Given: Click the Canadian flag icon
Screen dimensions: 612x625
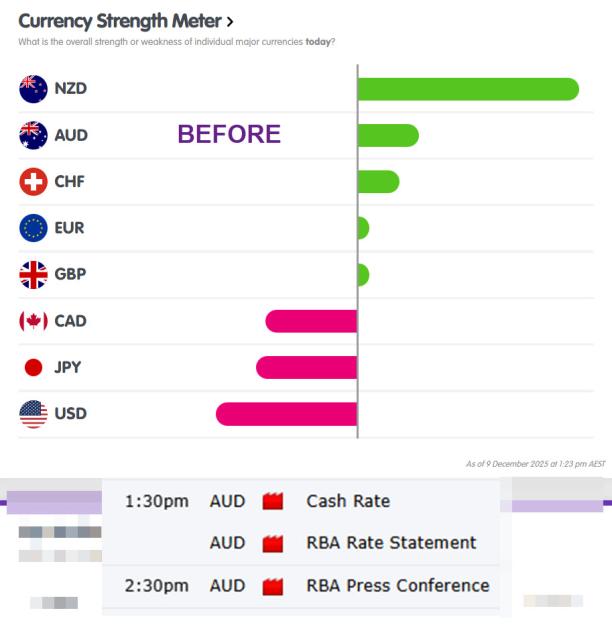Looking at the screenshot, I should (x=33, y=321).
